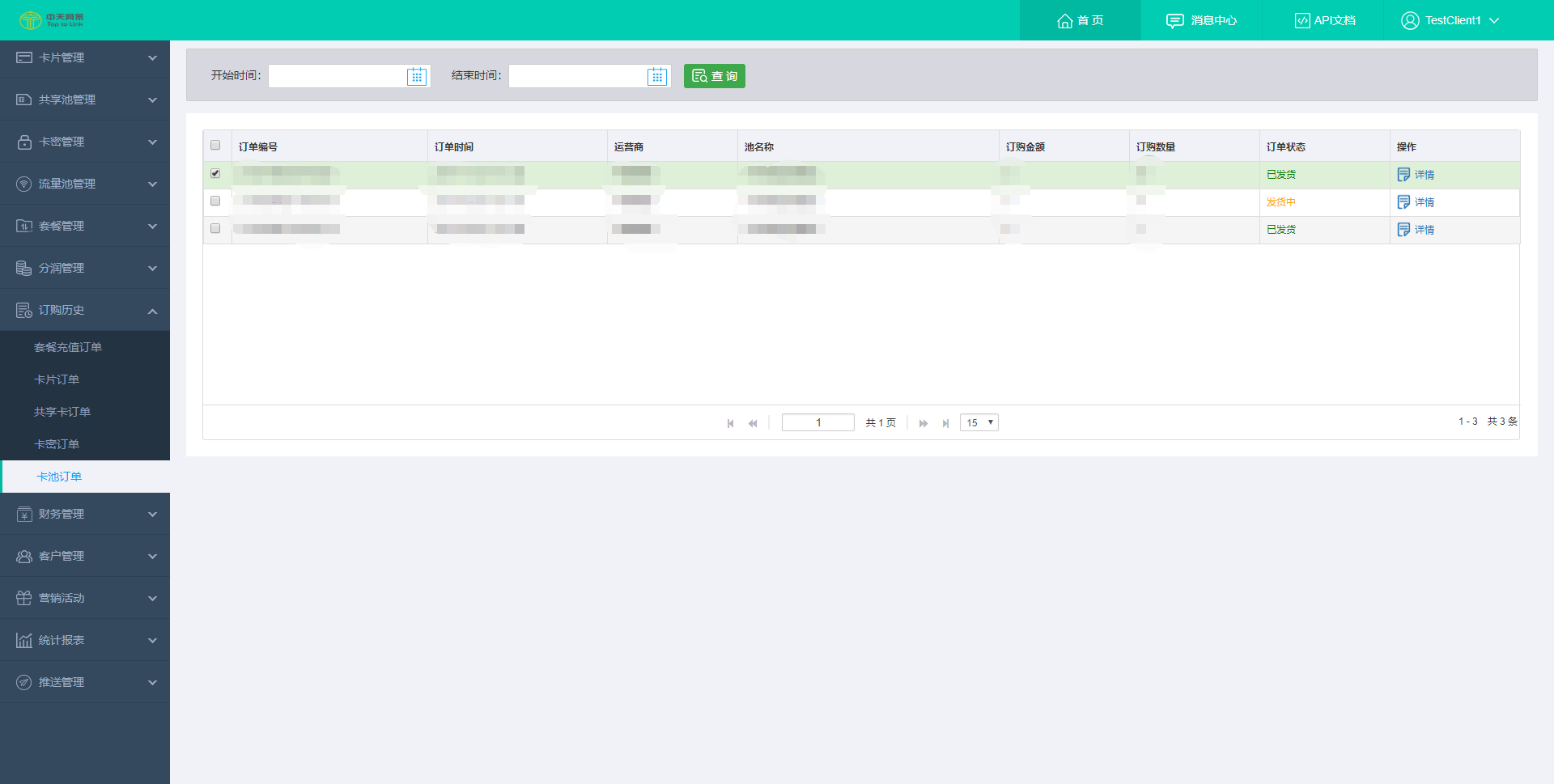
Task: Click the 卡片管理 card icon in sidebar
Action: click(x=24, y=57)
